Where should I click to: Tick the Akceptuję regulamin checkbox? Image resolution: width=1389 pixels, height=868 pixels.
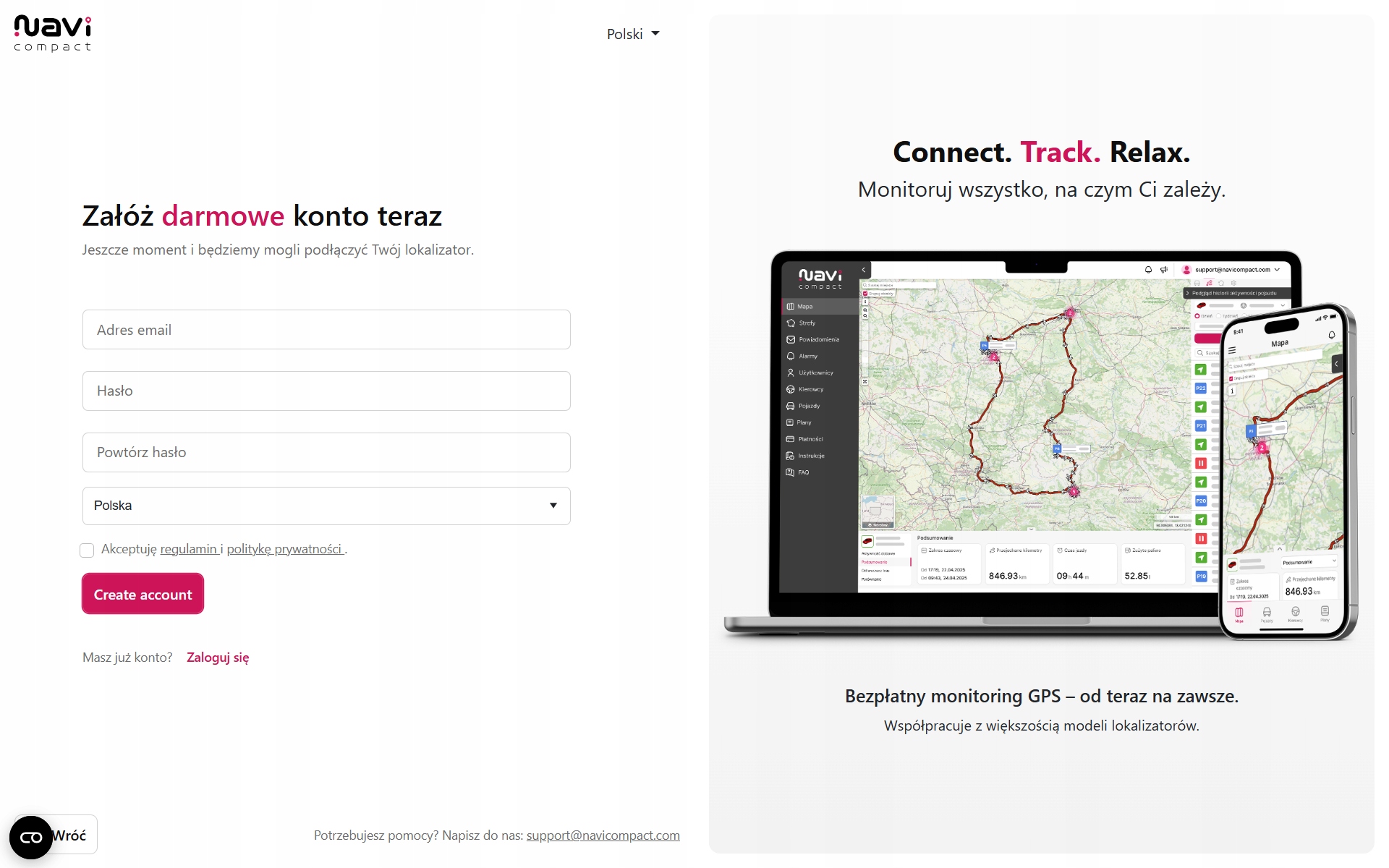(87, 550)
